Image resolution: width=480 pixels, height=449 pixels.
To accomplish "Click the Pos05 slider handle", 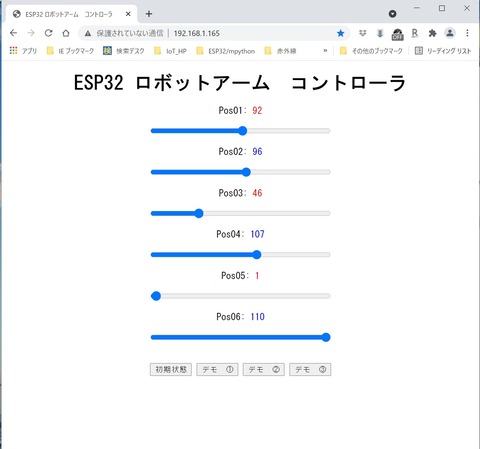I will point(156,296).
